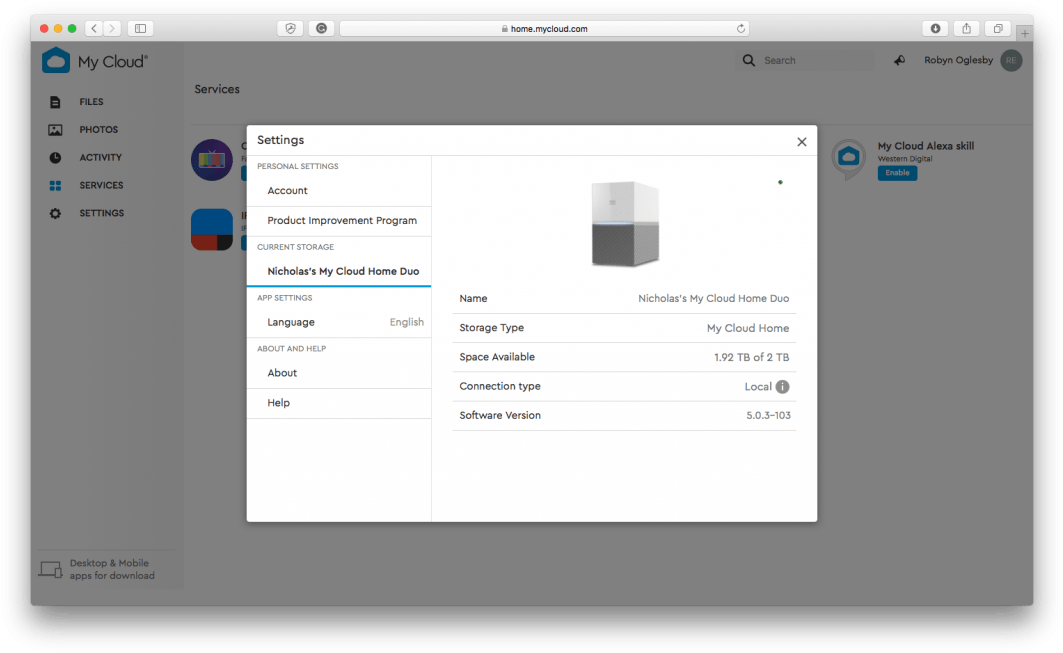Click the privacy shield toolbar icon
The width and height of the screenshot is (1063, 653).
coord(290,28)
